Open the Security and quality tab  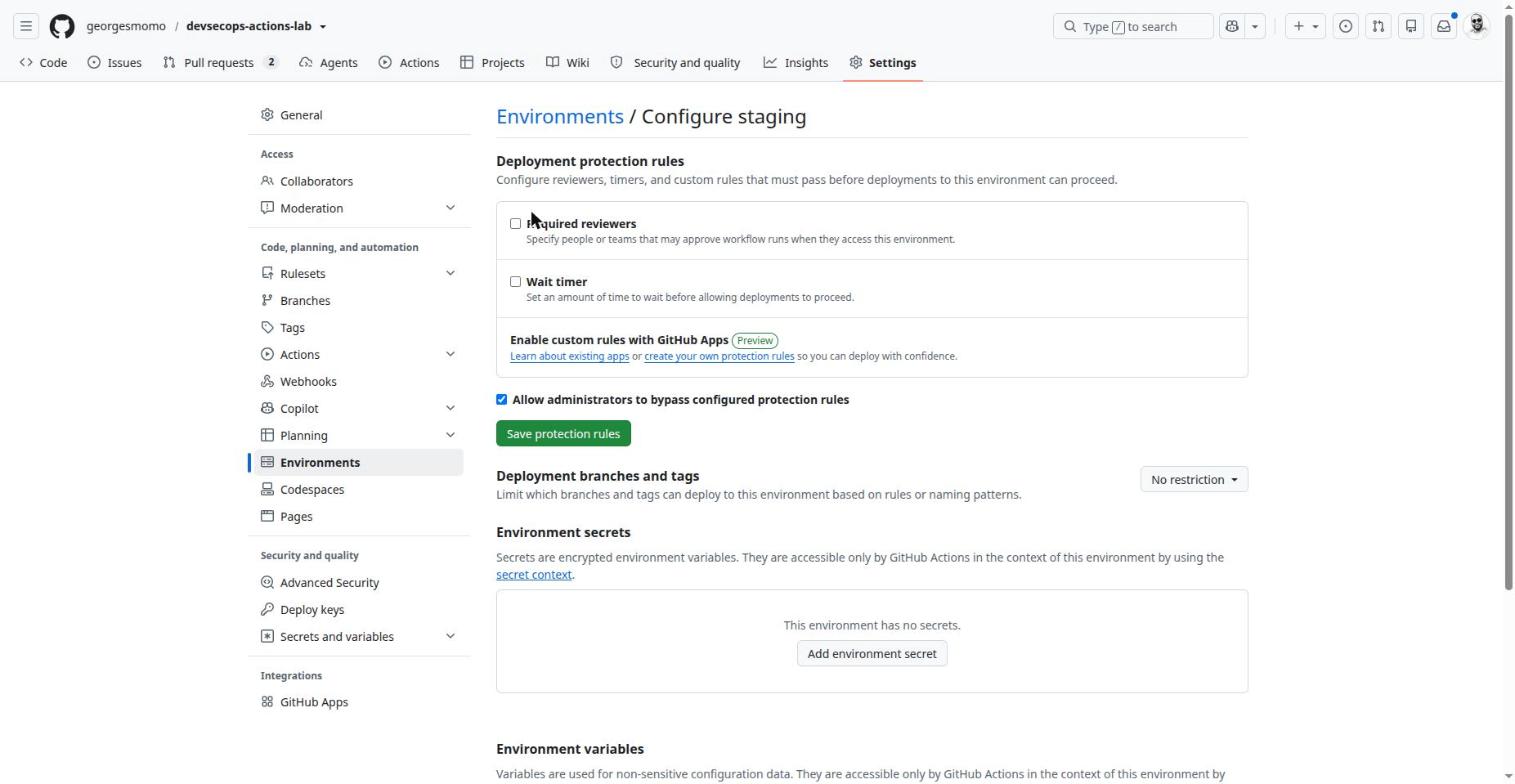pos(675,62)
